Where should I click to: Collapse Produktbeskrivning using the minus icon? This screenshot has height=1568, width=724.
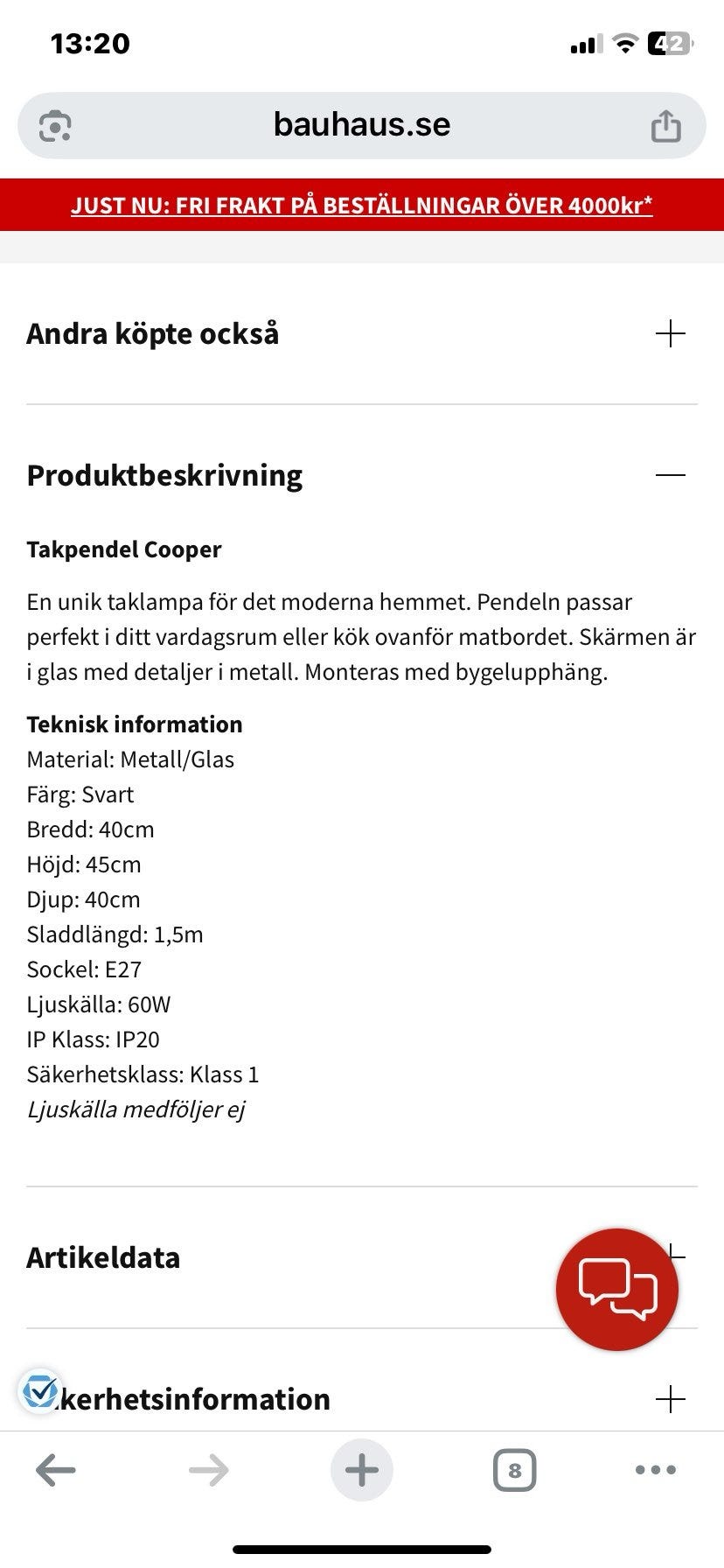[670, 475]
